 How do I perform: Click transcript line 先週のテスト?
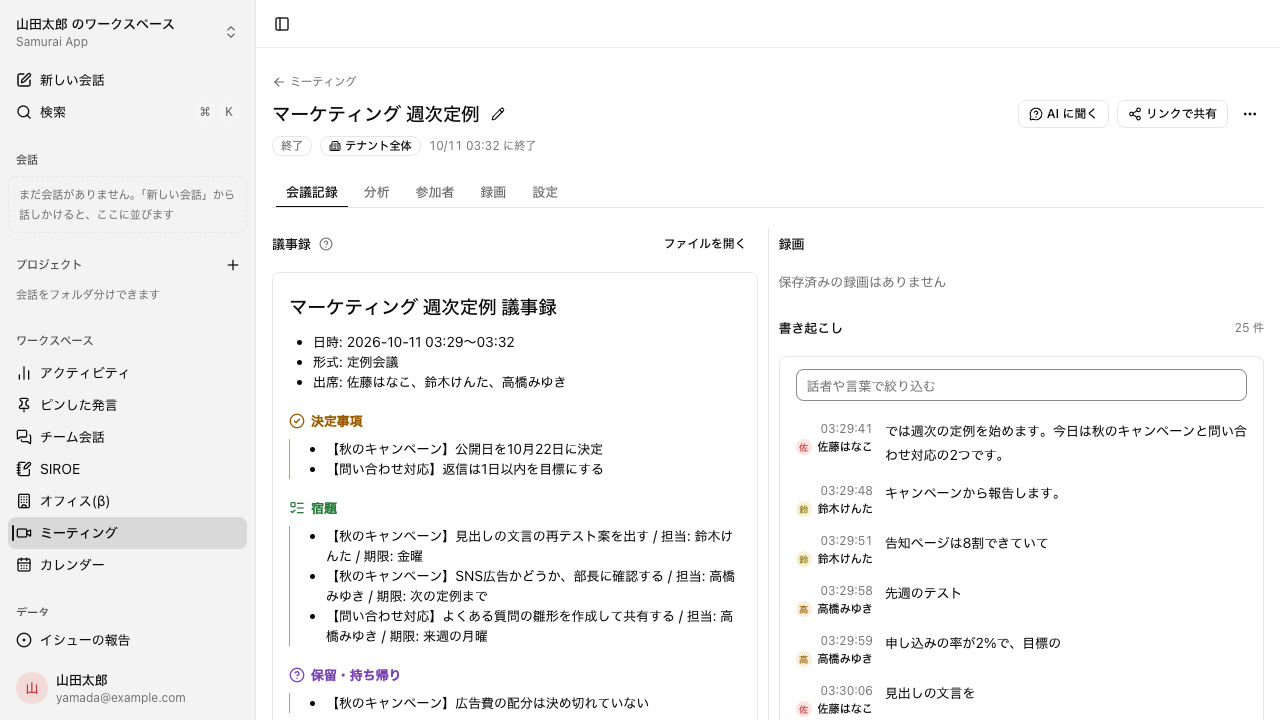click(923, 593)
